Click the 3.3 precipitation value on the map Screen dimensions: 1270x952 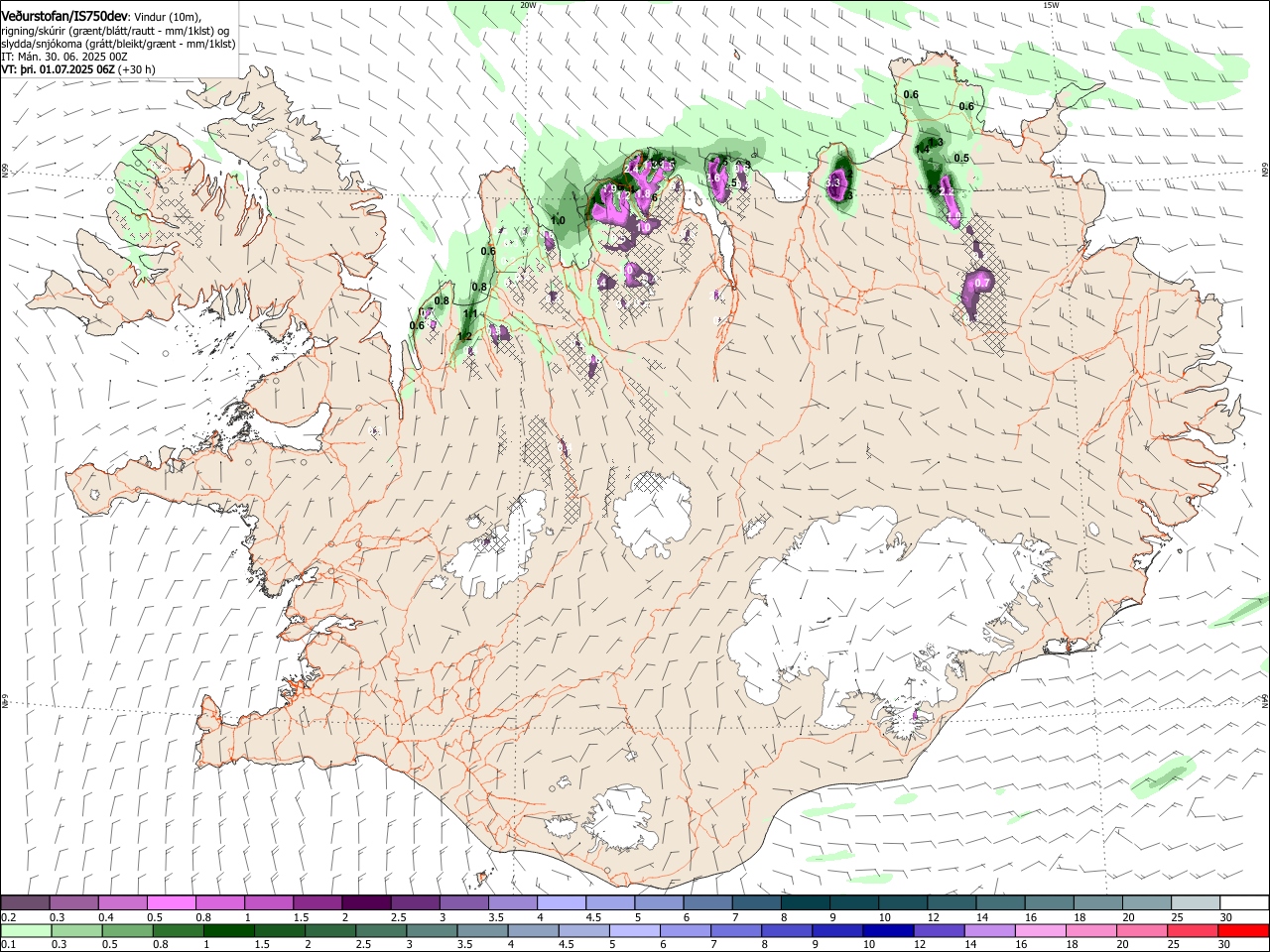click(833, 182)
